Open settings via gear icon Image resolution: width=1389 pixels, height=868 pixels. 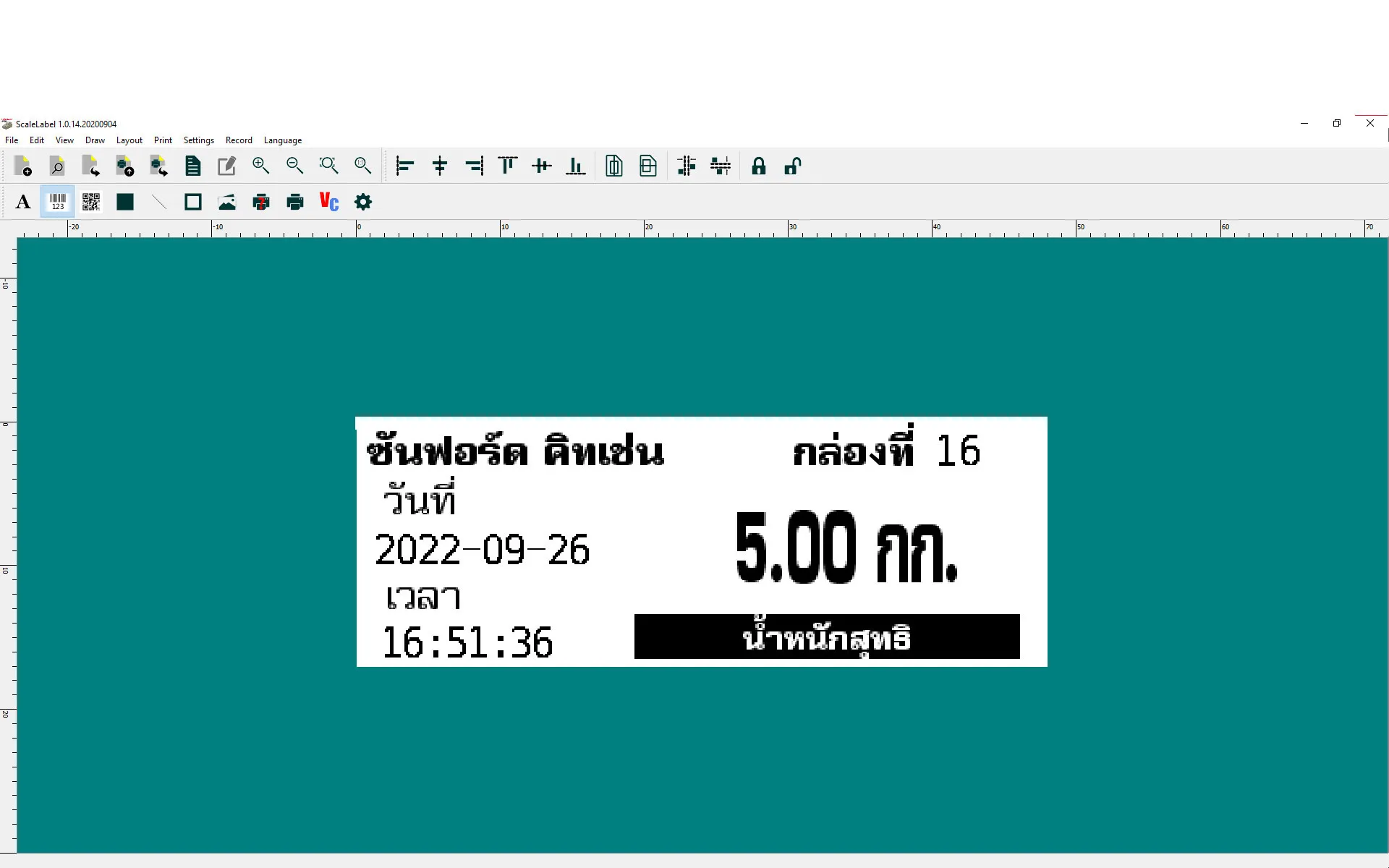(x=363, y=203)
